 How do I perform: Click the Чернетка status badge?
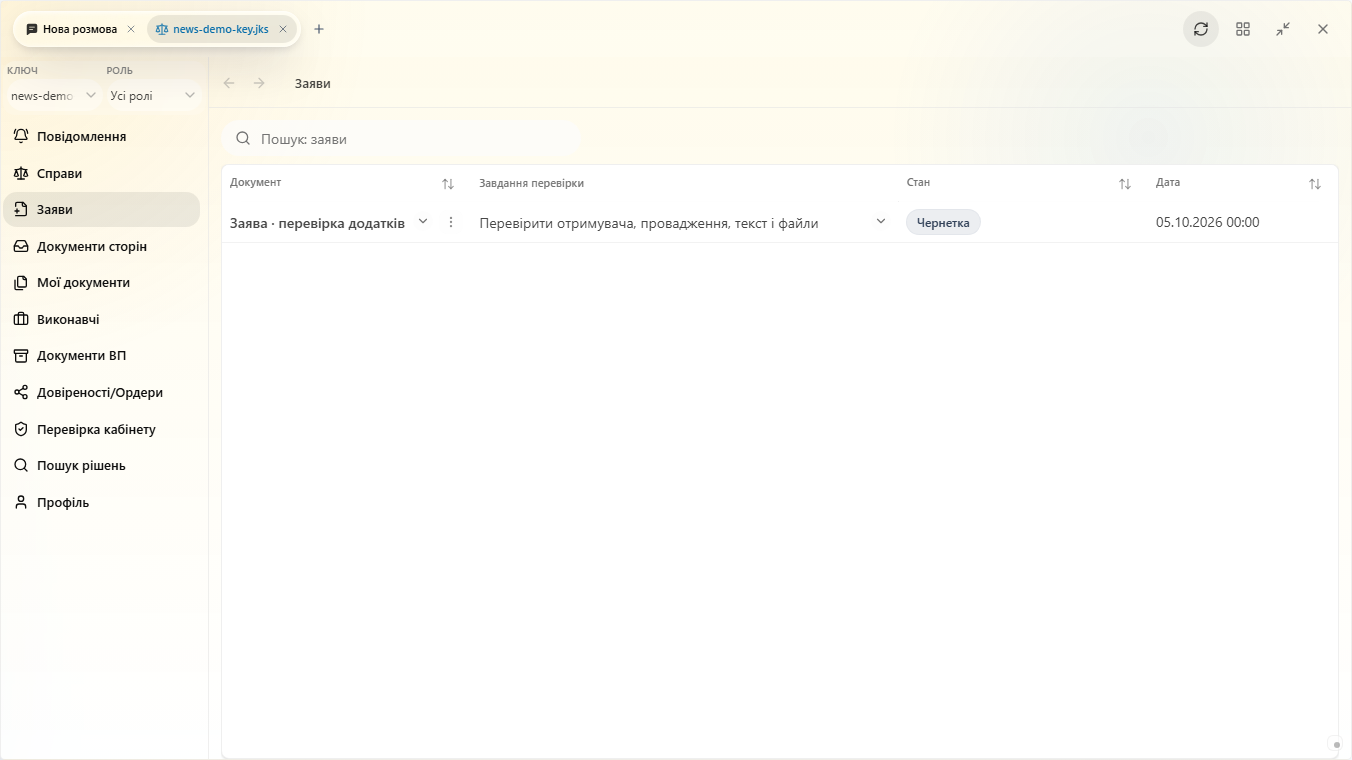click(943, 223)
